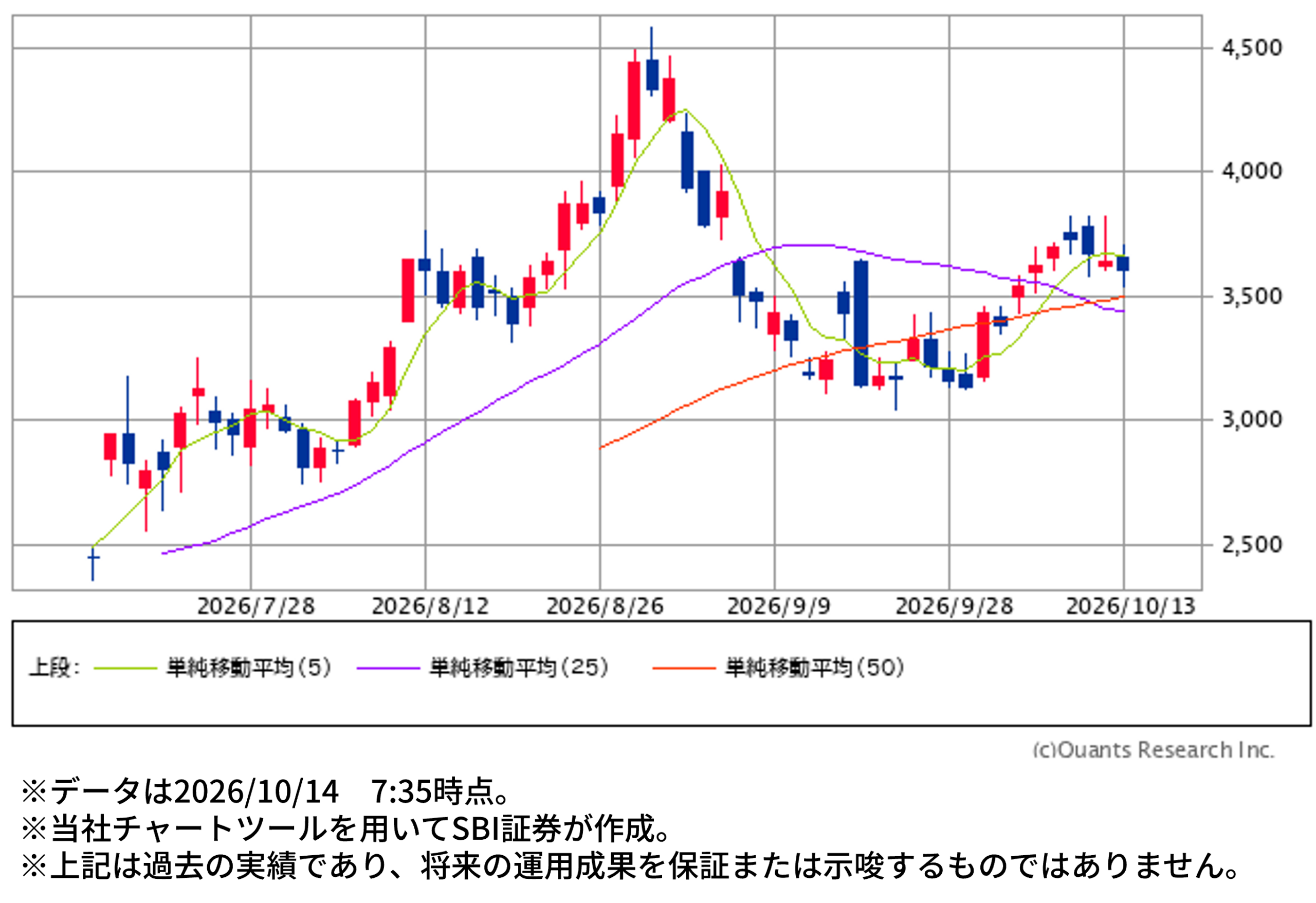Click the orange line swatch for 単純移動平均(50)

click(684, 669)
